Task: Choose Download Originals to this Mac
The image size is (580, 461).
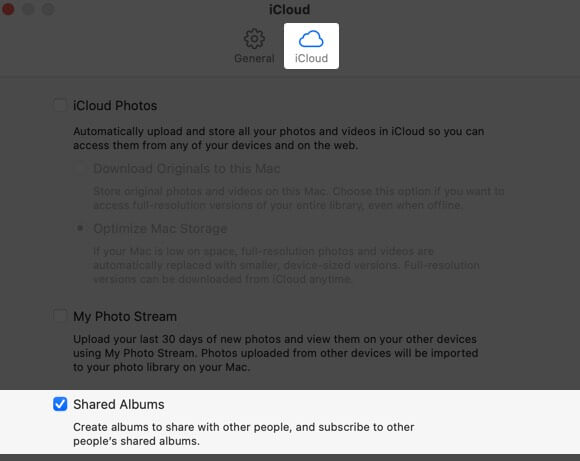Action: coord(80,169)
